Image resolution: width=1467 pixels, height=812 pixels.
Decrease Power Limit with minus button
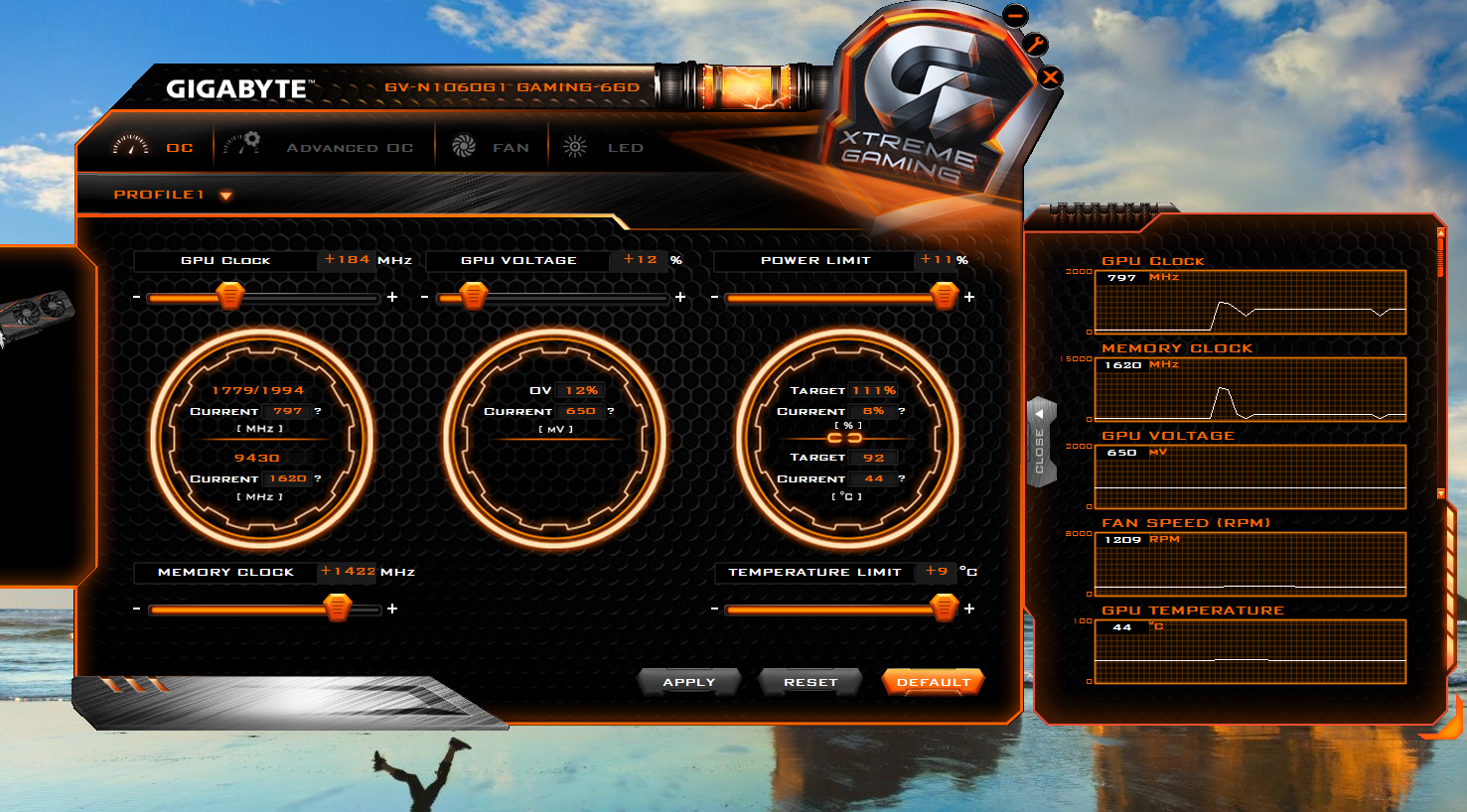pos(714,298)
